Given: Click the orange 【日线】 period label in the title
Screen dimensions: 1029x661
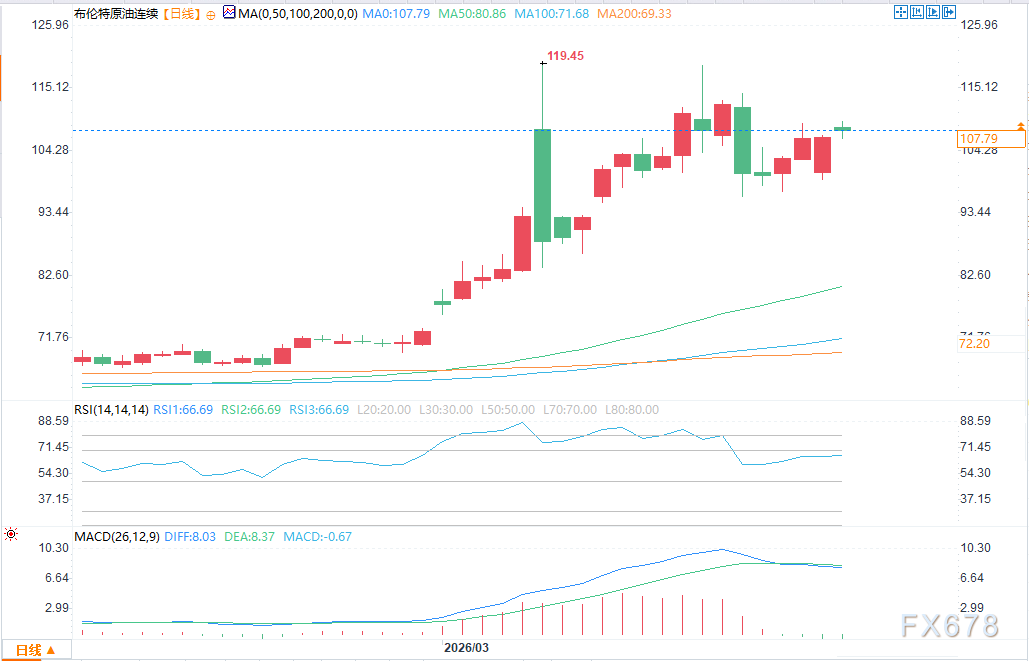Looking at the screenshot, I should point(181,14).
